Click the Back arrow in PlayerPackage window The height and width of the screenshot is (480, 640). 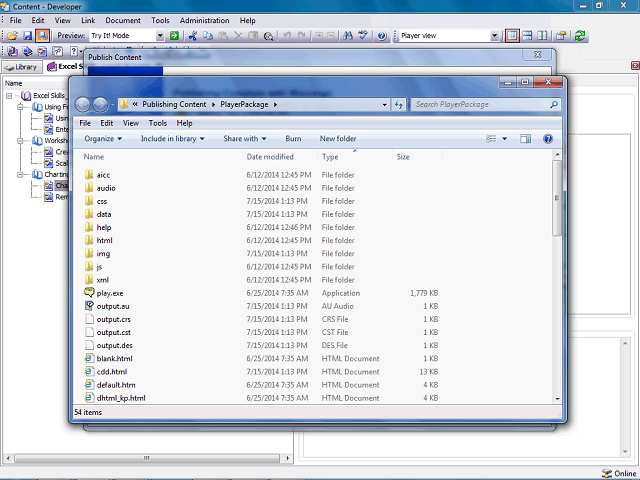pos(83,105)
